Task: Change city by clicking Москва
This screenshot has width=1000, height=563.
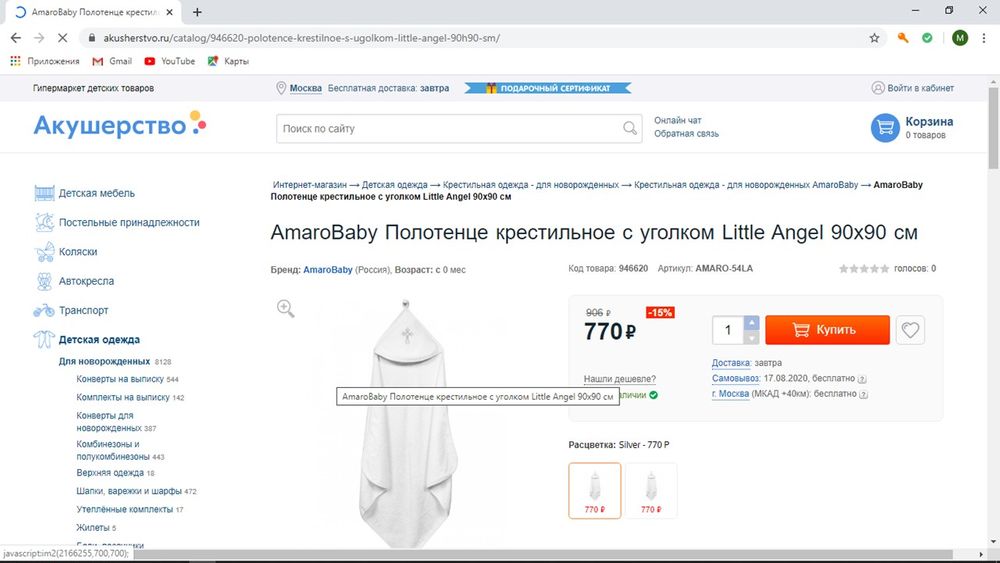Action: 305,88
